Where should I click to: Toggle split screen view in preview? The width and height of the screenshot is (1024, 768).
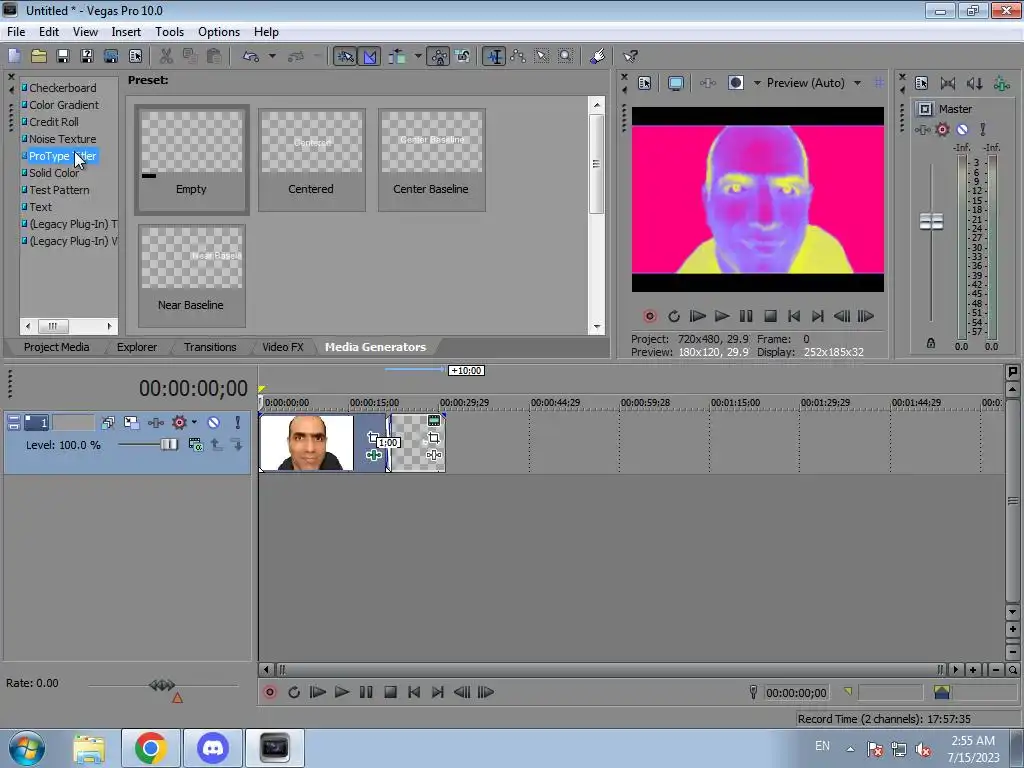(736, 83)
